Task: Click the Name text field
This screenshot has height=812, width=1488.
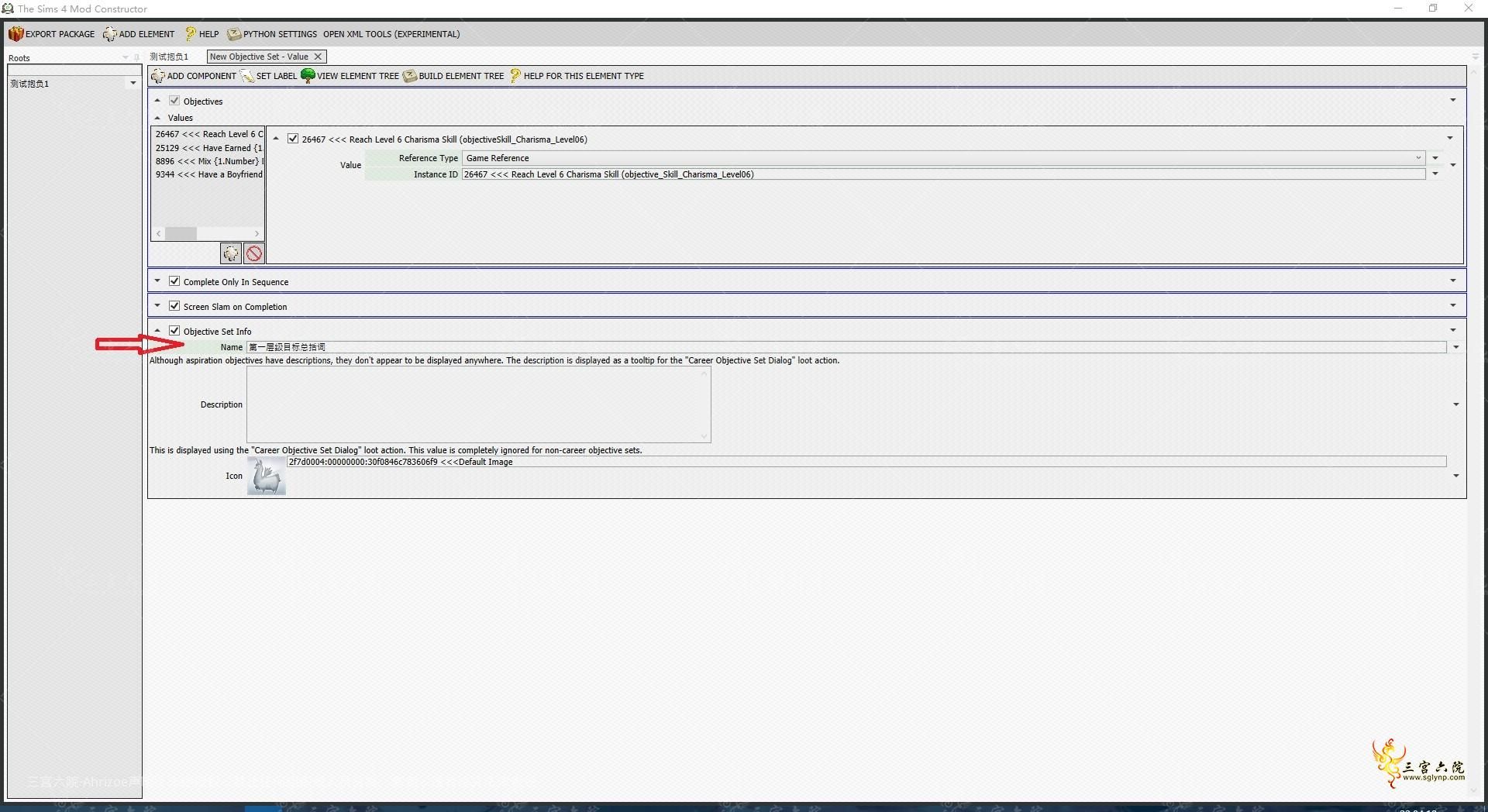Action: (x=846, y=347)
